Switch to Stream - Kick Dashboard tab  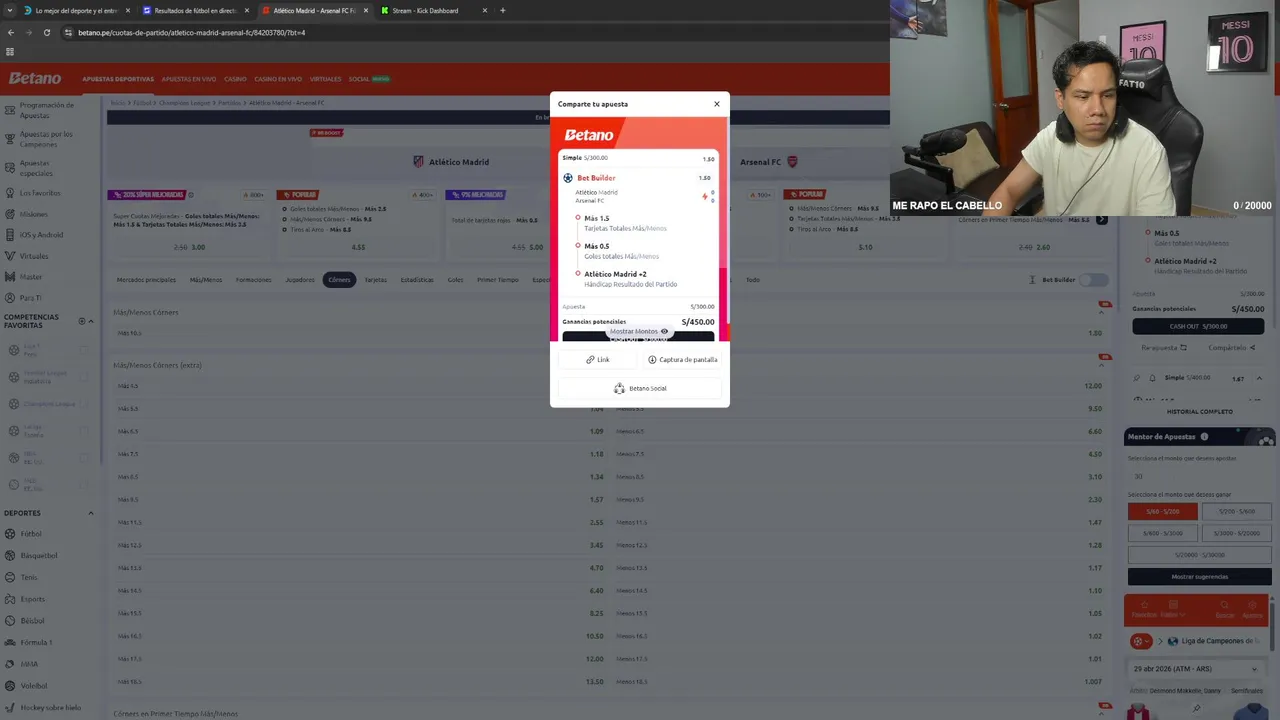(x=434, y=10)
